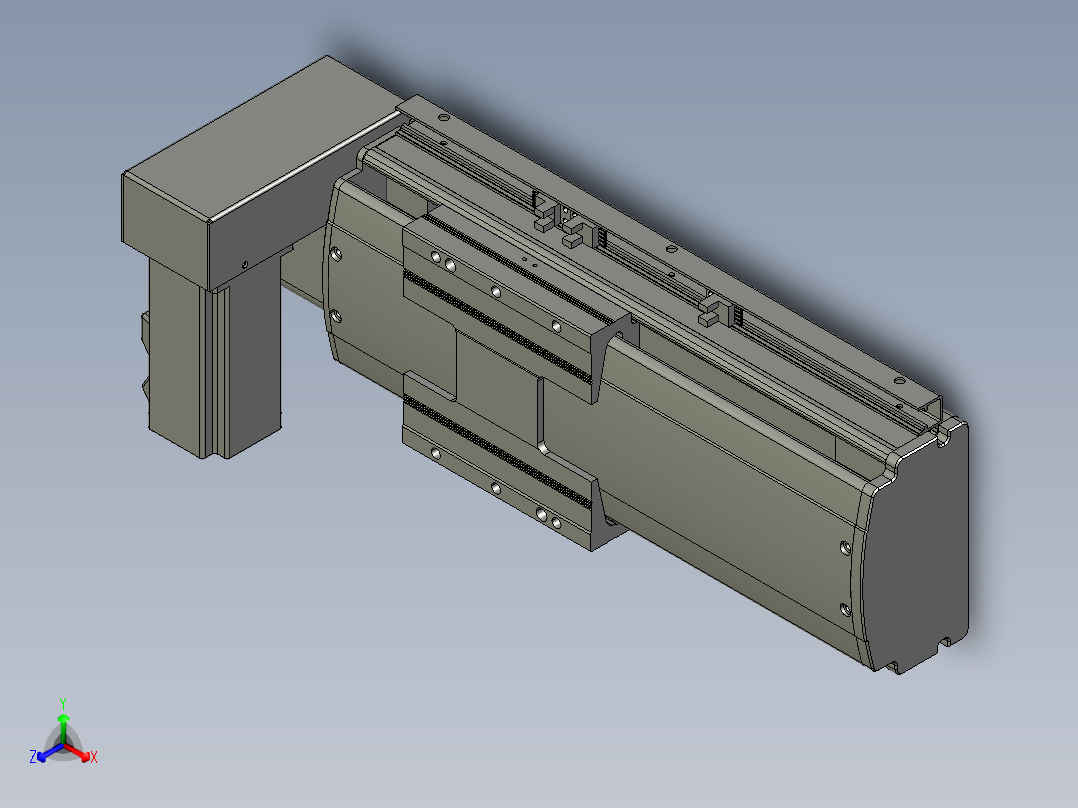Click the red X axis arrow of the triad

(78, 752)
